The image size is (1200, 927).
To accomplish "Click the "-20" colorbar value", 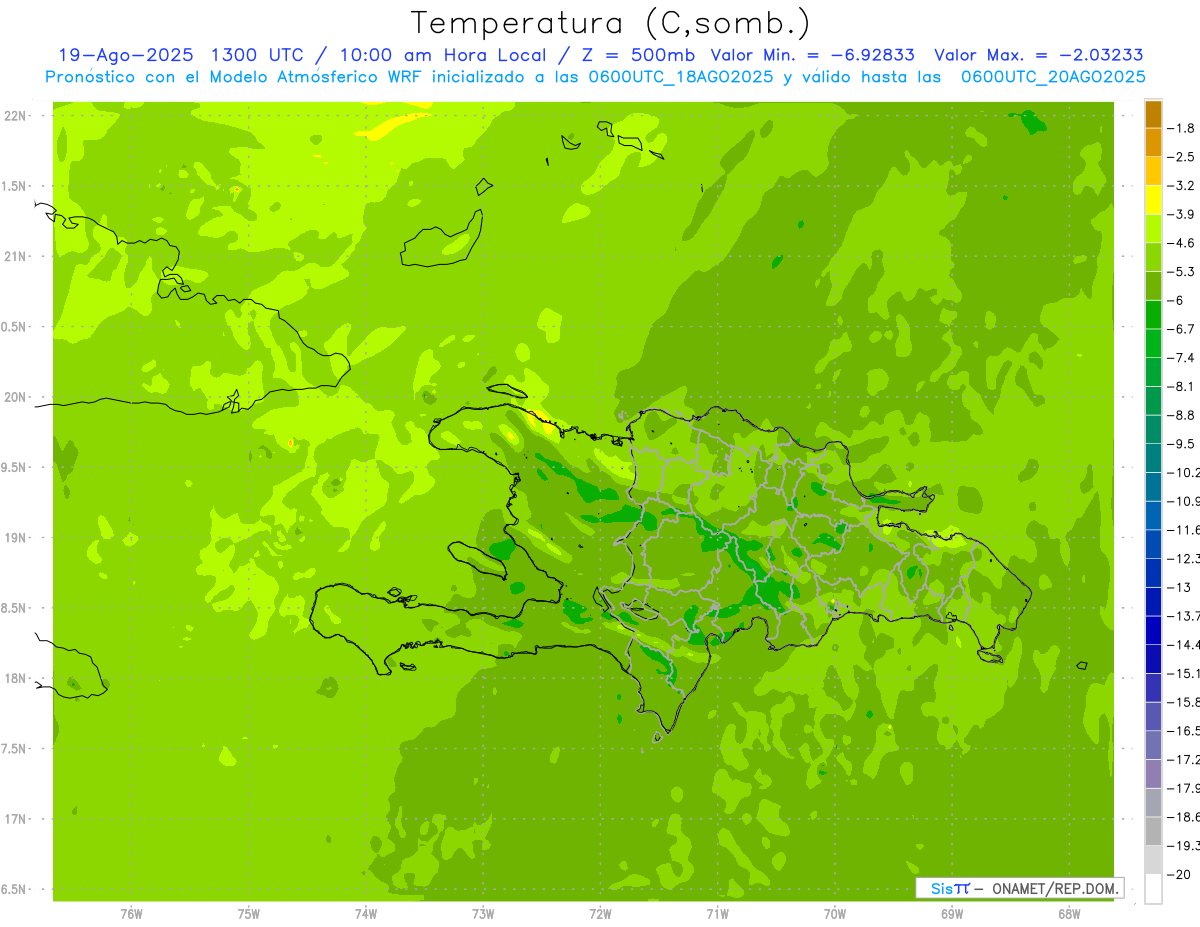I will (1180, 874).
